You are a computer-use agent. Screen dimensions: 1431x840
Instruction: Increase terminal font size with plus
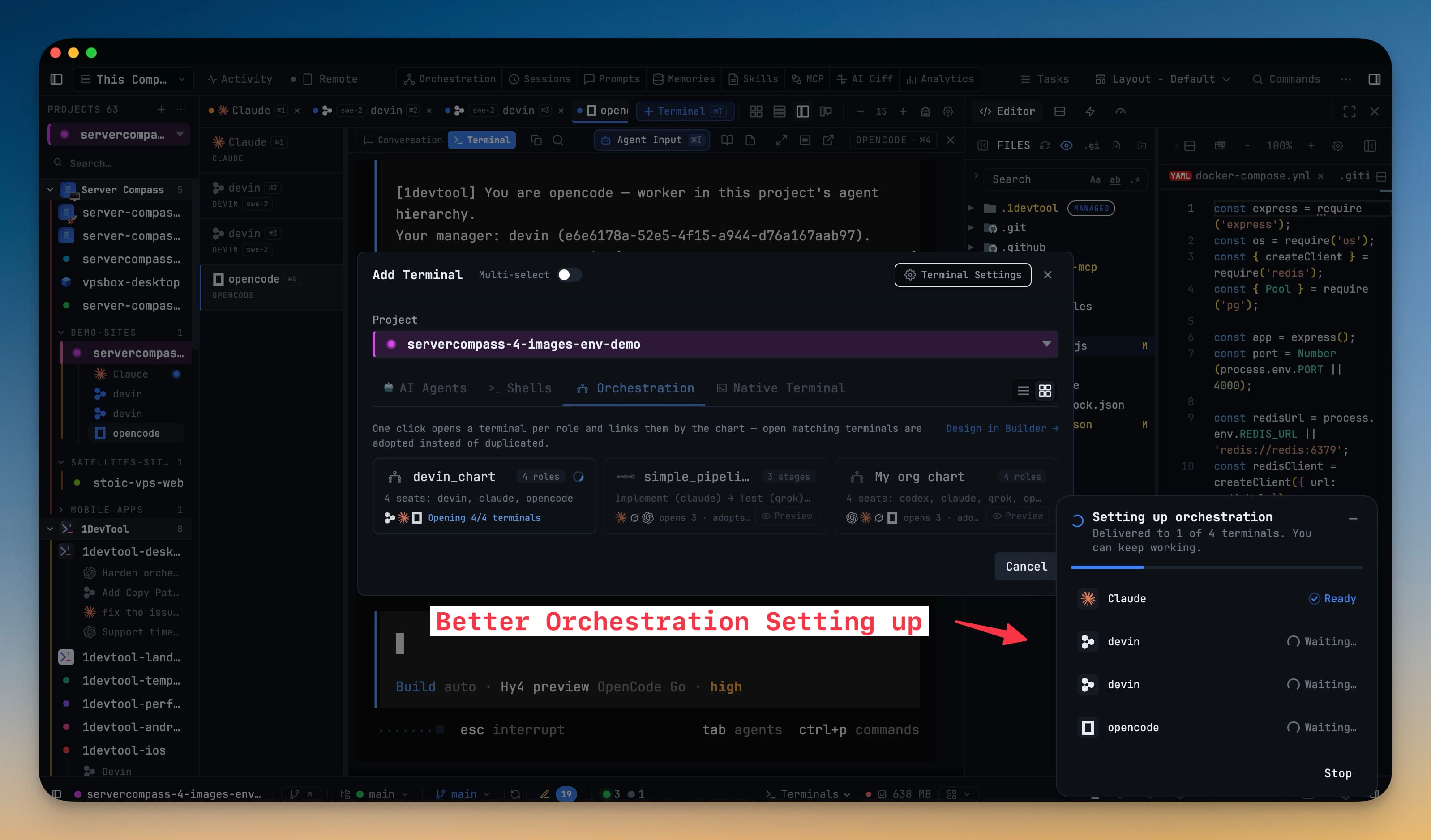point(903,111)
